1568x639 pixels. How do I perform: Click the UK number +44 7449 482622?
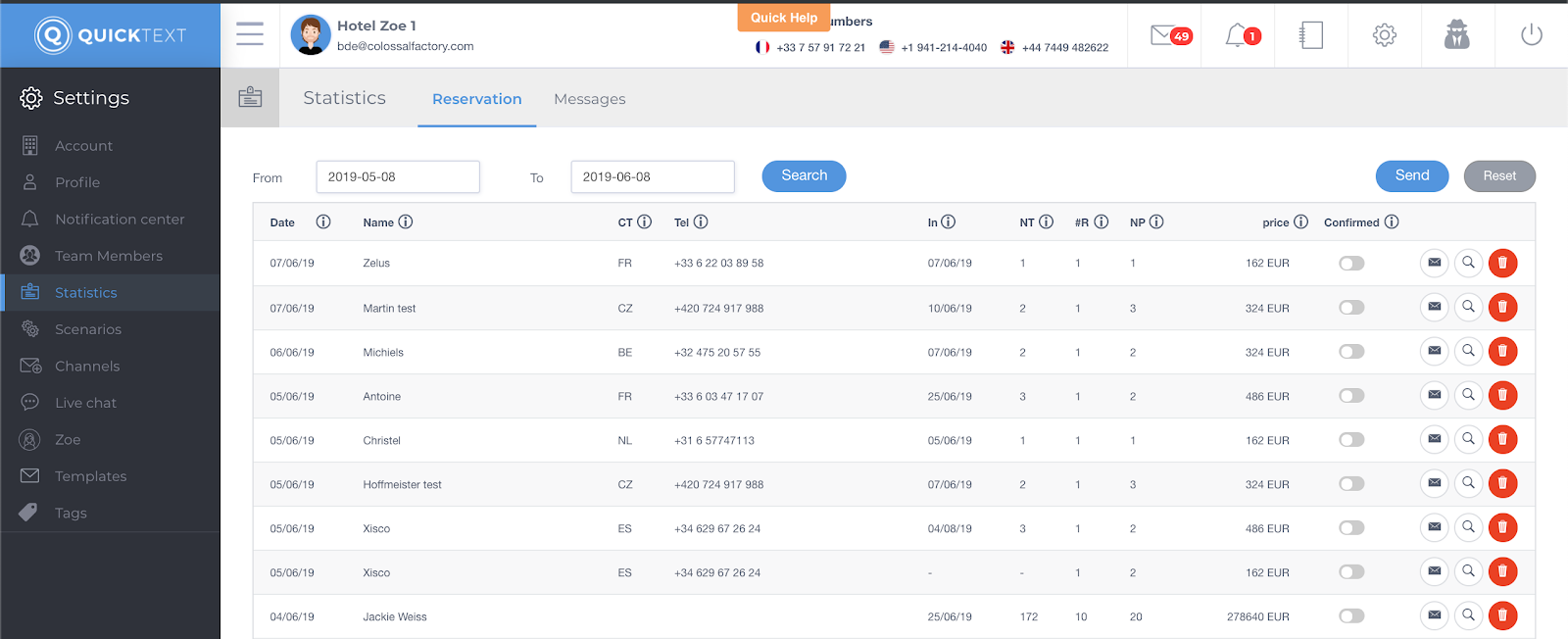point(1065,47)
